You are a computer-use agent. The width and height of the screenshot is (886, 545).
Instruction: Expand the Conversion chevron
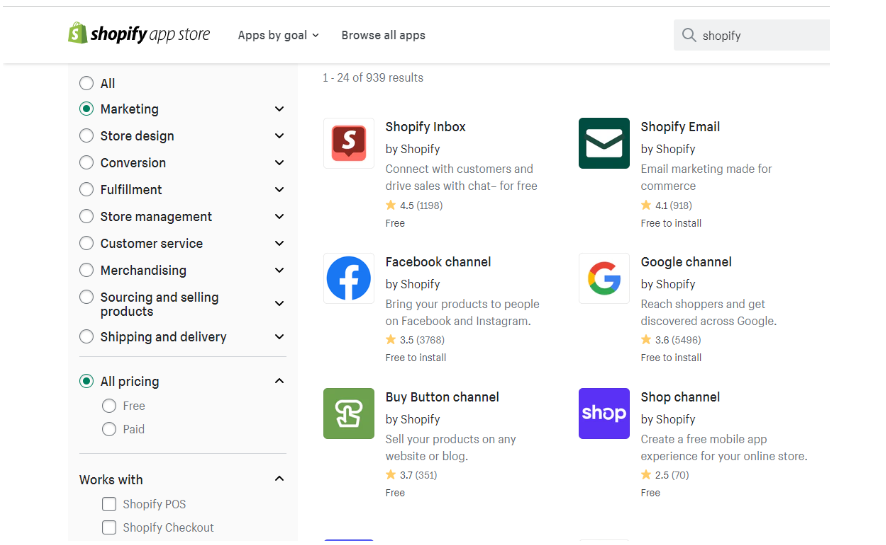(x=279, y=163)
